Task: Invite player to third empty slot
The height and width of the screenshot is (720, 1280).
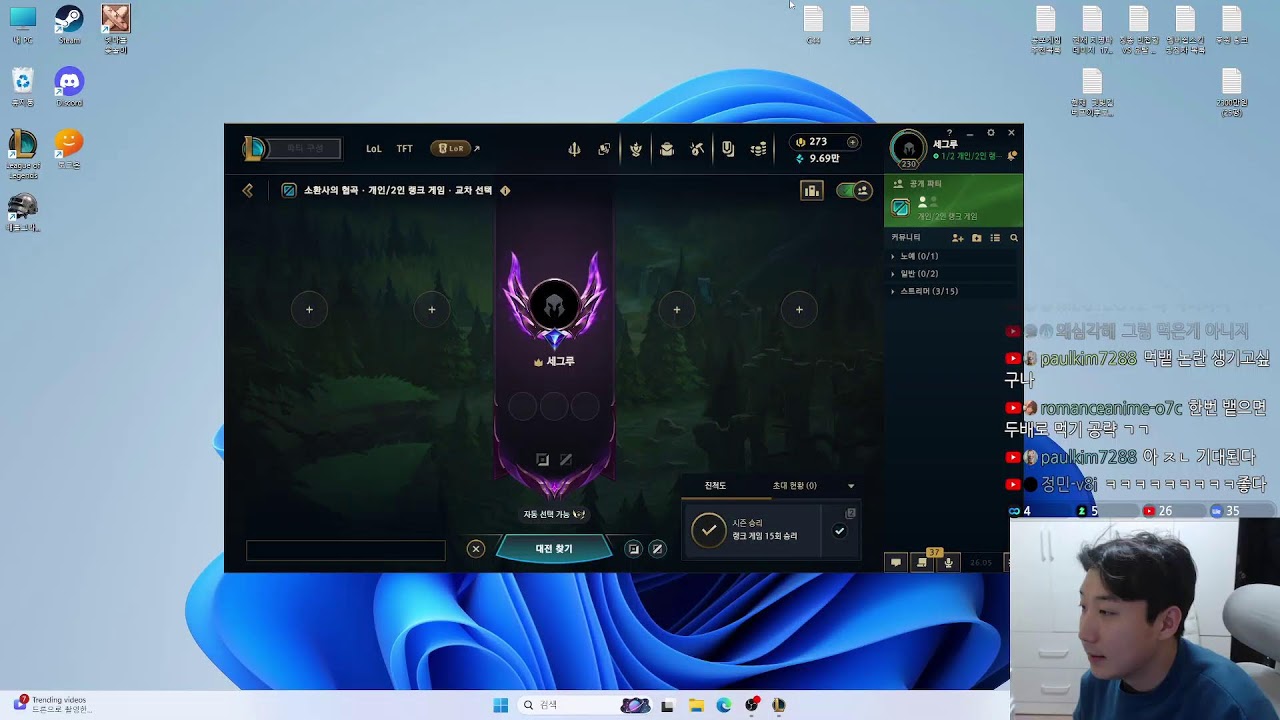Action: (677, 310)
